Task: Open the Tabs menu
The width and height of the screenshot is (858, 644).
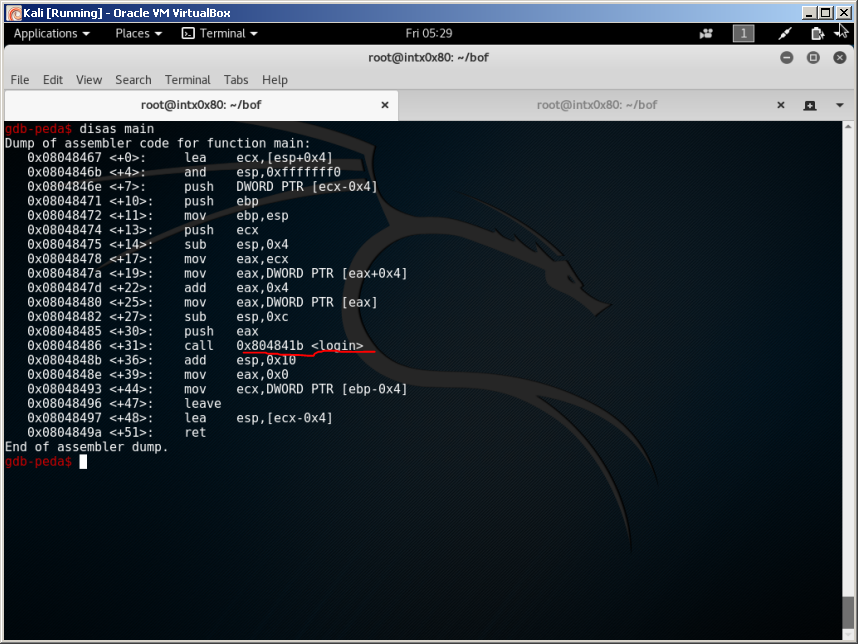Action: 236,80
